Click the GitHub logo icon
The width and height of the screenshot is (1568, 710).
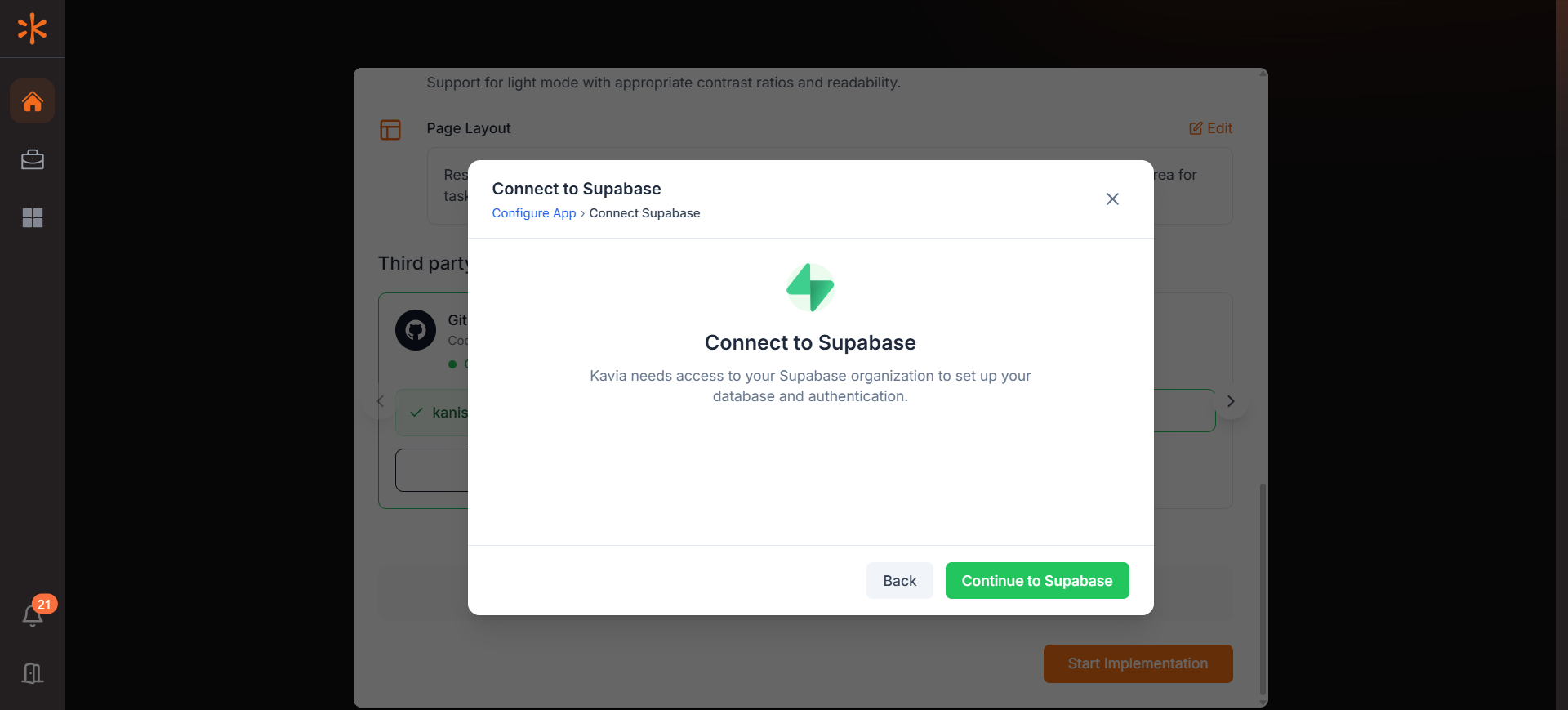[x=416, y=330]
